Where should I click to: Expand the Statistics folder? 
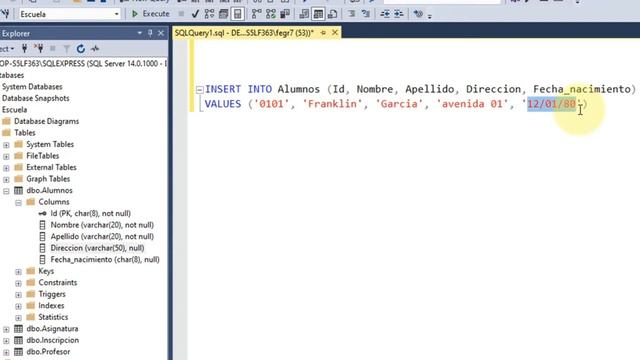(18, 317)
